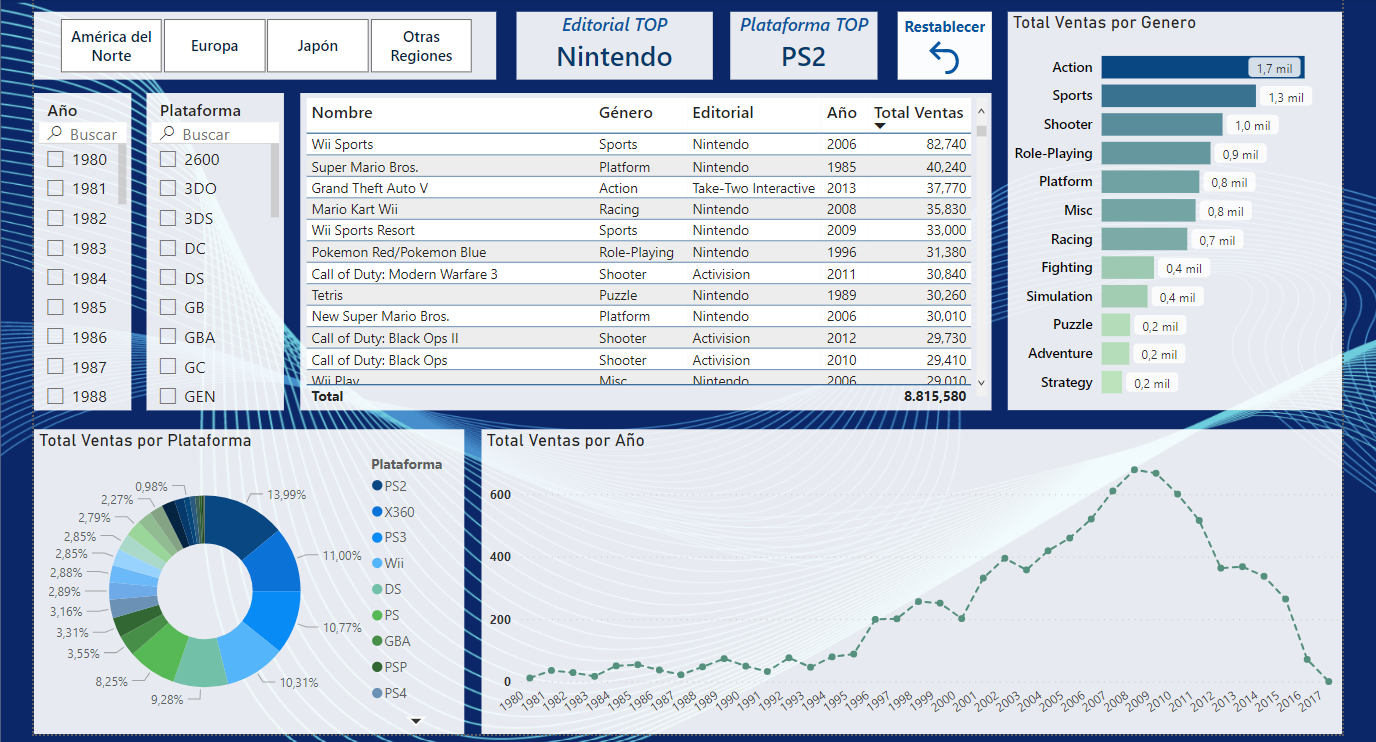Click the Restablecer back-arrow icon
1376x742 pixels.
[944, 60]
